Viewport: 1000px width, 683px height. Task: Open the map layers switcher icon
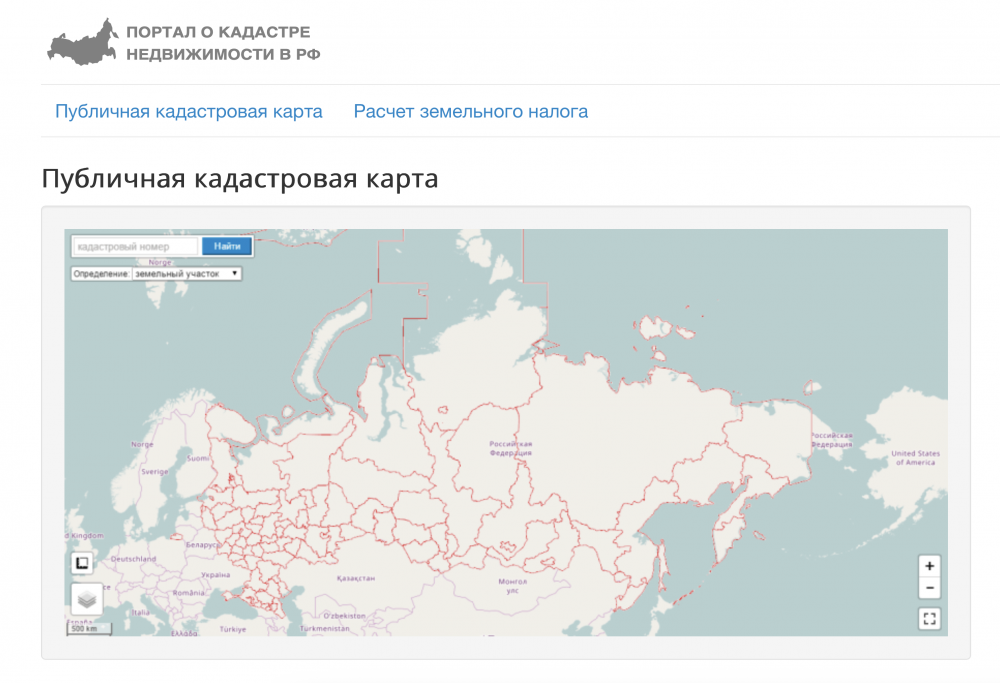[85, 601]
